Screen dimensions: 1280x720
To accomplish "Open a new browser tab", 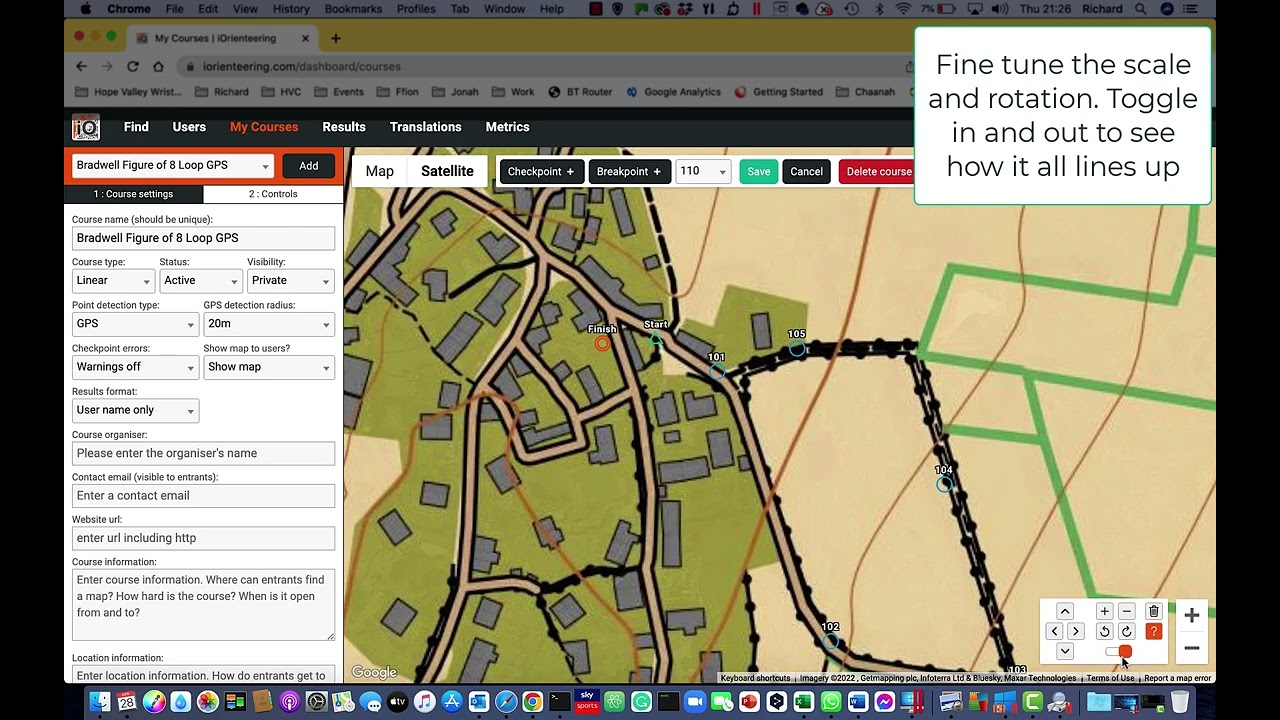I will [x=336, y=38].
